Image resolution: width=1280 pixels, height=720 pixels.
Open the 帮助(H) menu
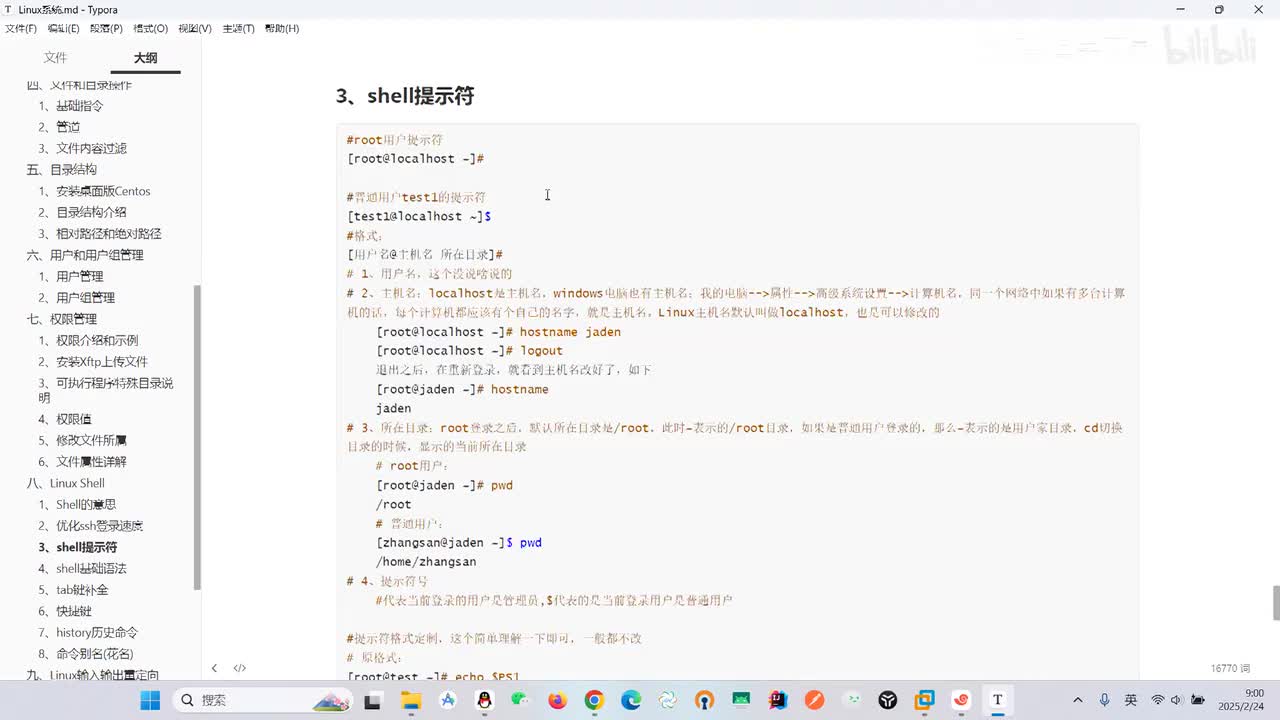(x=282, y=28)
